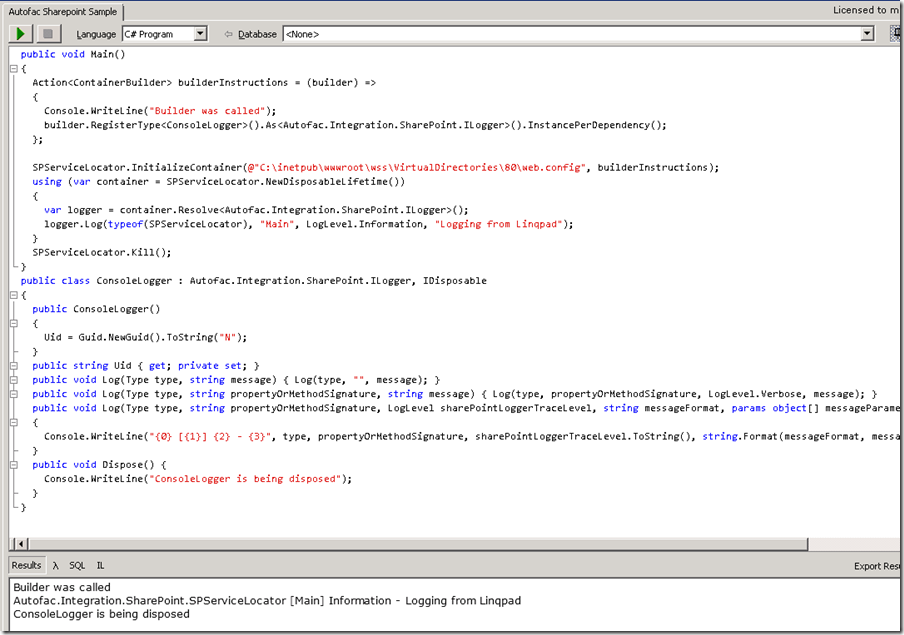The width and height of the screenshot is (904, 635).
Task: Switch to the IL tab
Action: point(100,566)
